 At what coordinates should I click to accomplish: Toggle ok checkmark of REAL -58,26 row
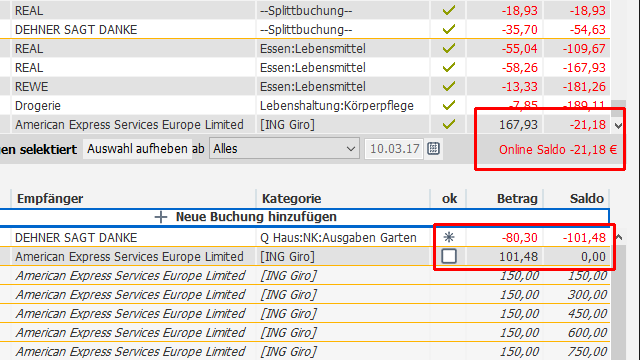(449, 67)
